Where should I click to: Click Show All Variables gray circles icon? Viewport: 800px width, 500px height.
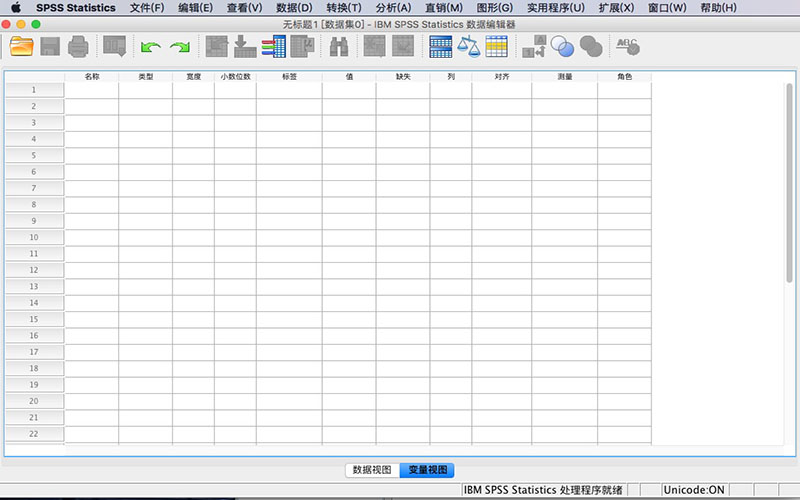pyautogui.click(x=591, y=46)
